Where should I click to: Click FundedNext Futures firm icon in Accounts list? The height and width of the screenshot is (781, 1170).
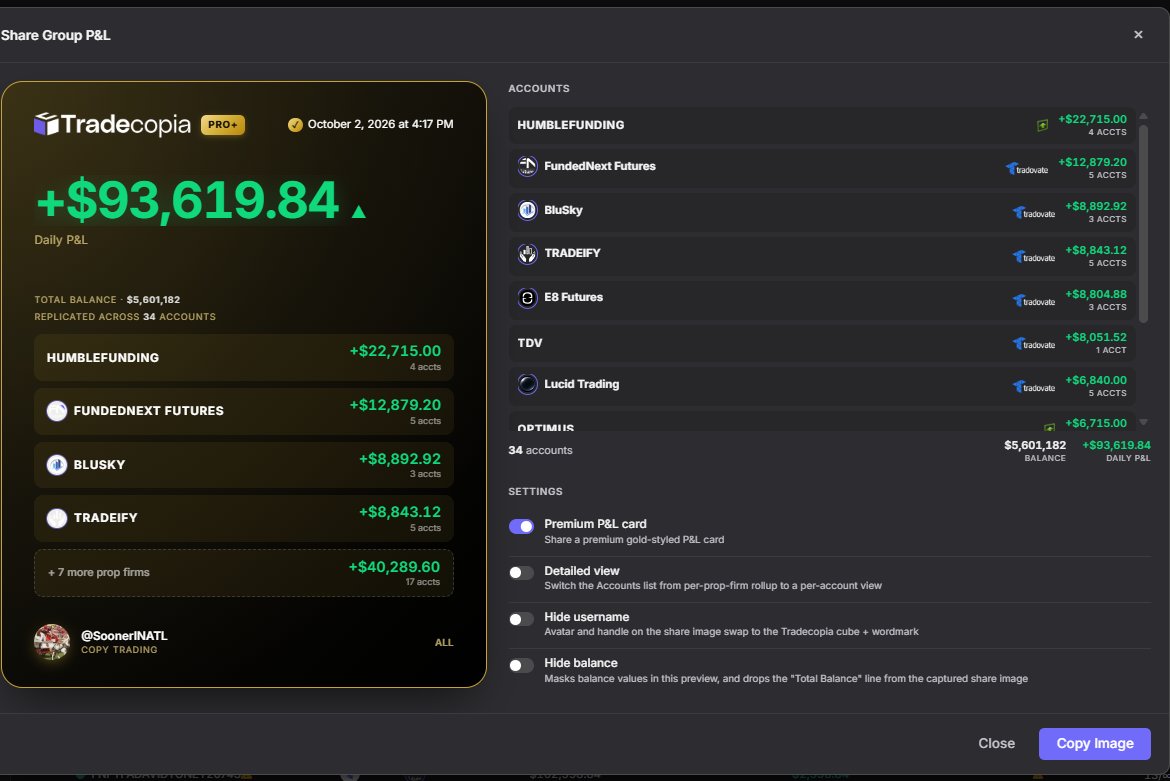(x=528, y=166)
